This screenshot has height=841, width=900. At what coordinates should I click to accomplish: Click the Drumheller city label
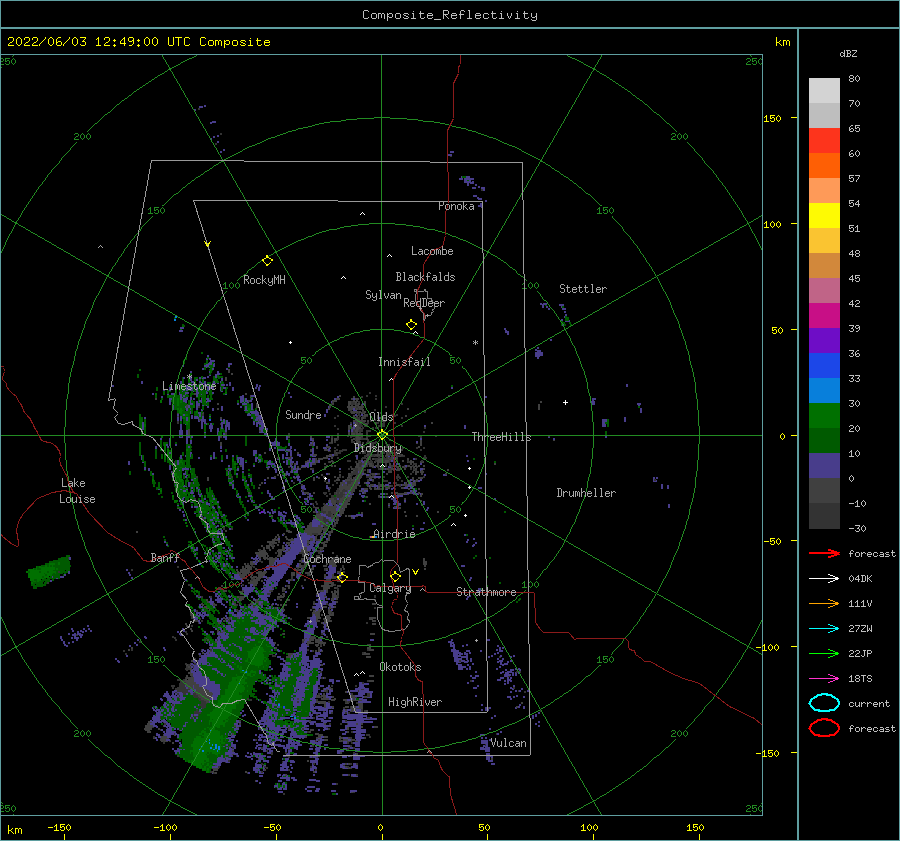point(586,493)
